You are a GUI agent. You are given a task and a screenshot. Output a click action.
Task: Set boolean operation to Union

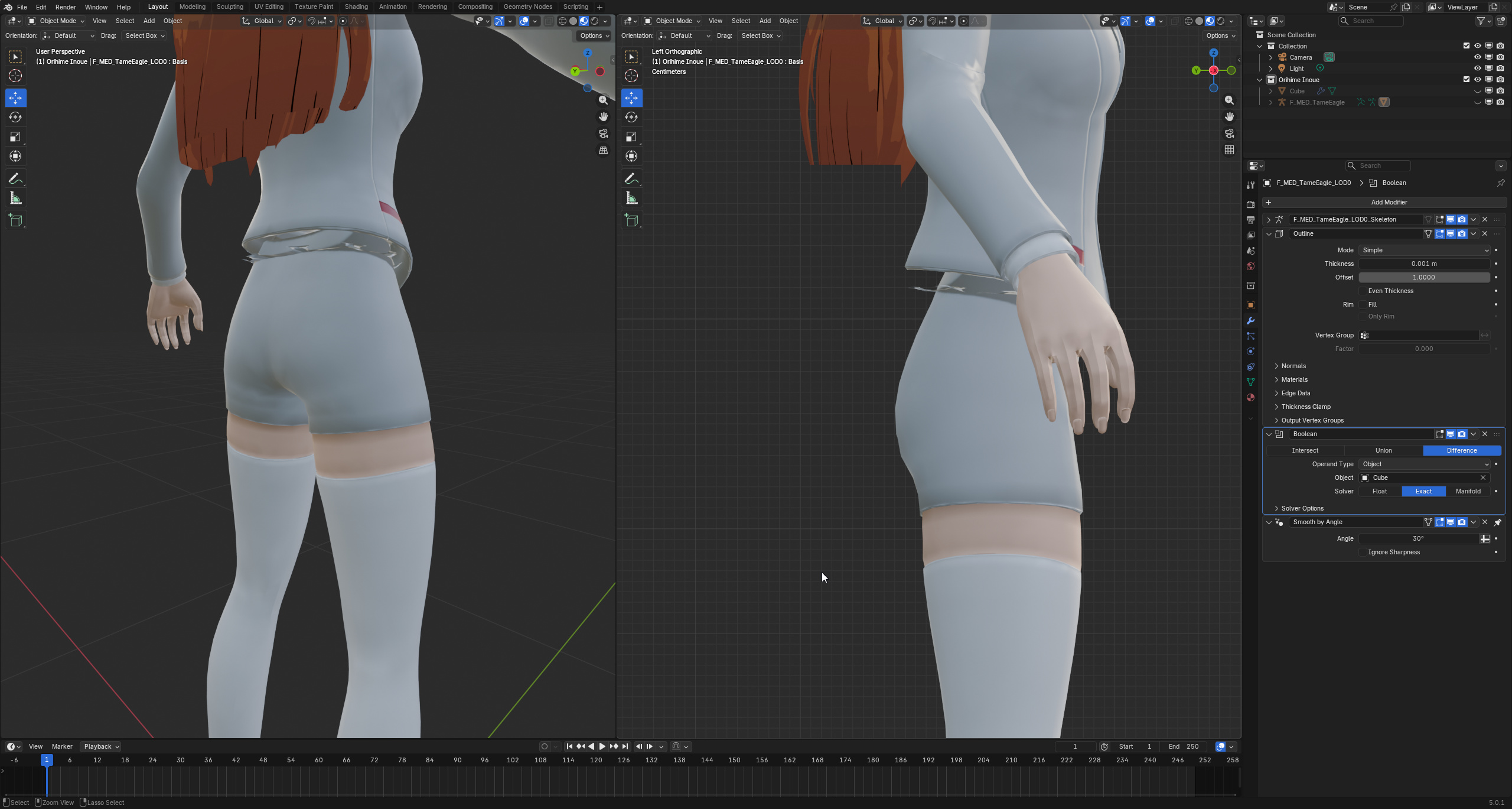click(1383, 450)
